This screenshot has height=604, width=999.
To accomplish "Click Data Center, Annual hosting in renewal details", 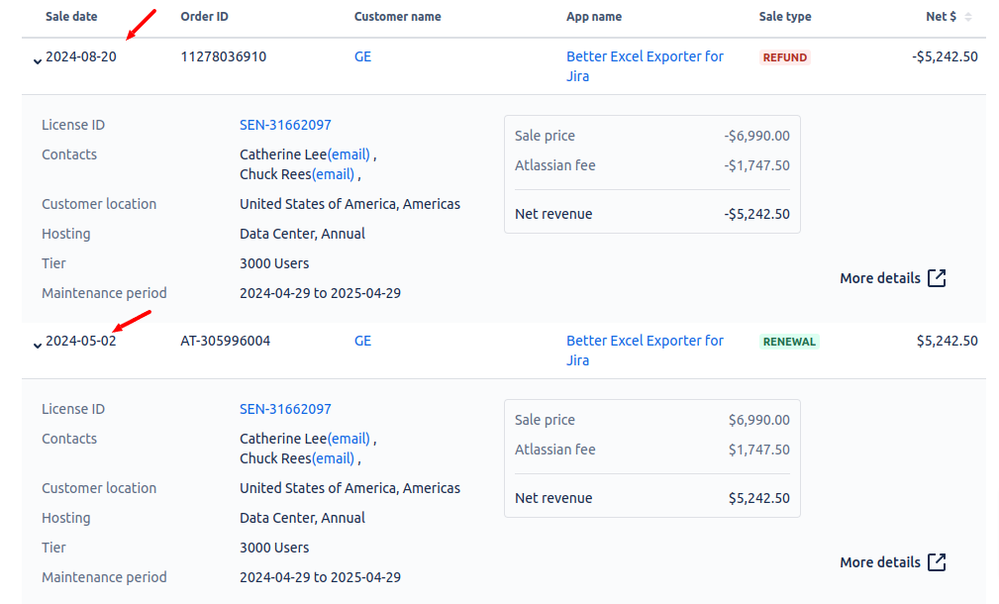I will click(x=303, y=518).
